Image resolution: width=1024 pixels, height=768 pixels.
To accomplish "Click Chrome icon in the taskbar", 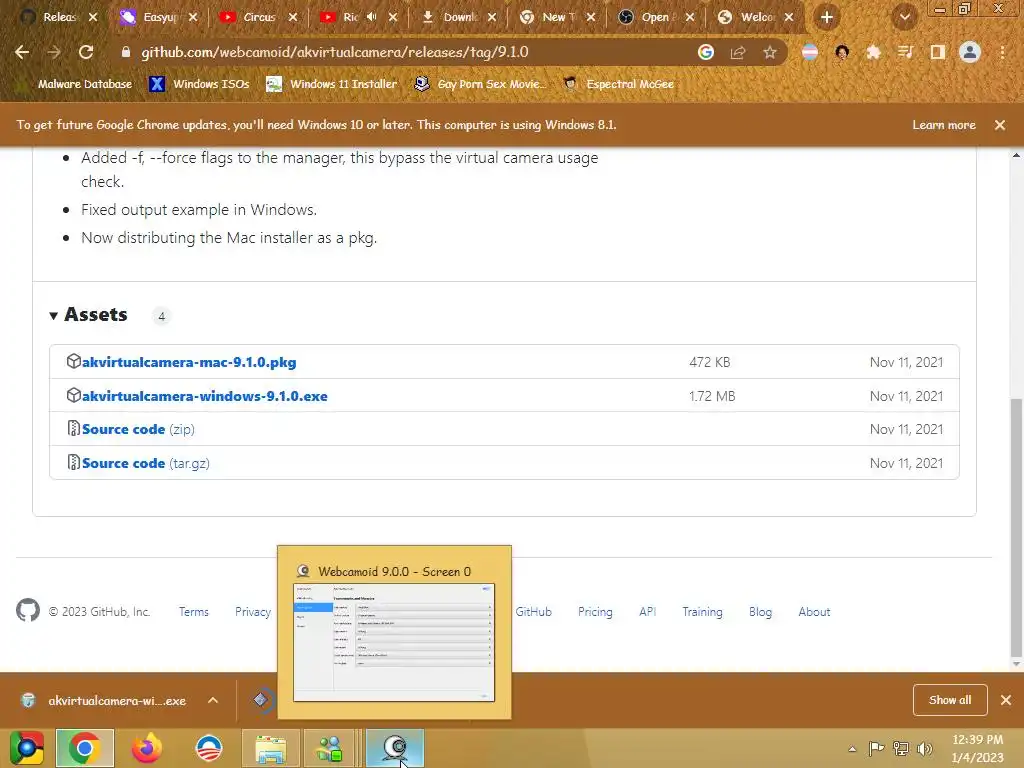I will coord(85,748).
